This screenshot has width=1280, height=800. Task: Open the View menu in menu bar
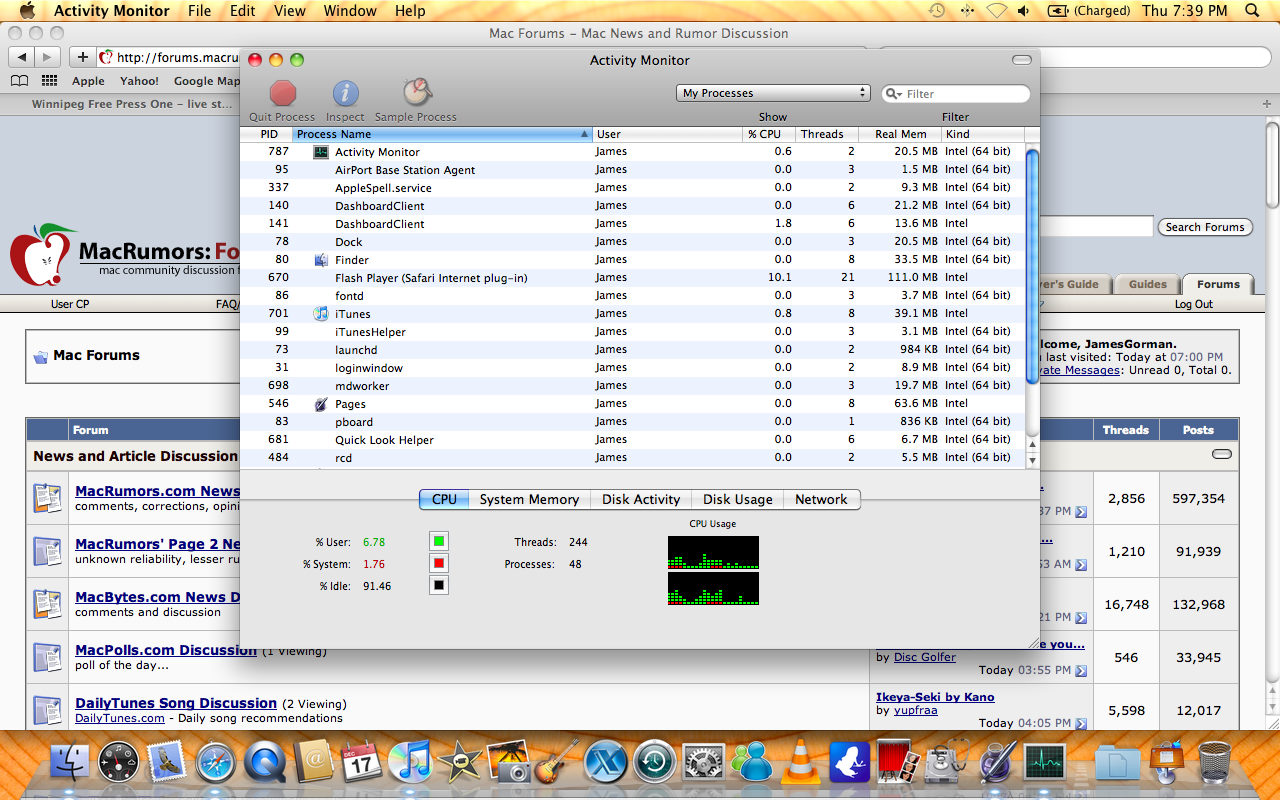click(x=290, y=11)
